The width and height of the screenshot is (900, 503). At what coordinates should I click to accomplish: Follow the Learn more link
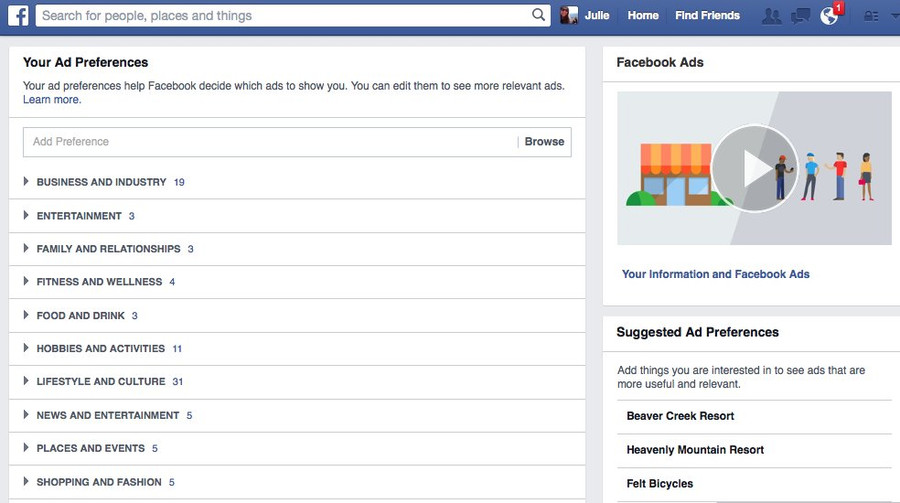click(x=52, y=100)
